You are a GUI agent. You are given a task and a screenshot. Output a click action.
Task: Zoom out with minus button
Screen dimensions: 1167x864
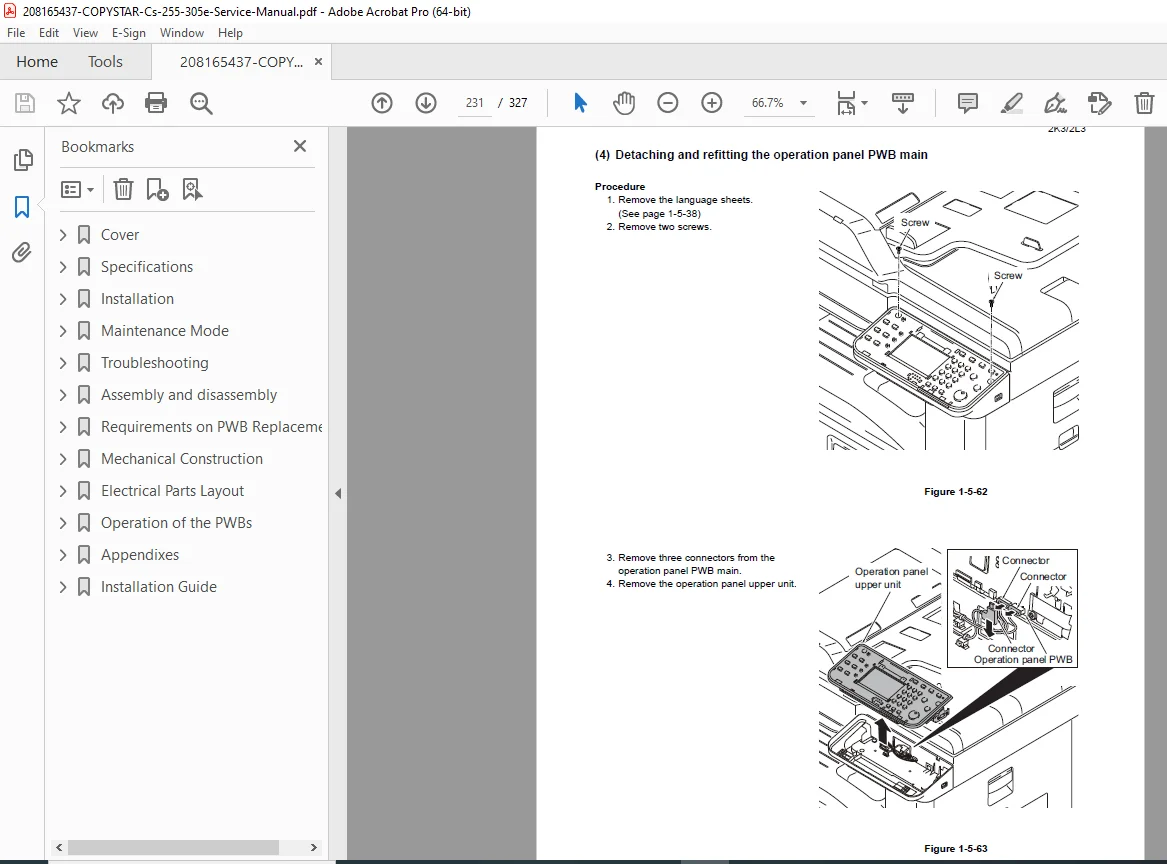click(668, 103)
